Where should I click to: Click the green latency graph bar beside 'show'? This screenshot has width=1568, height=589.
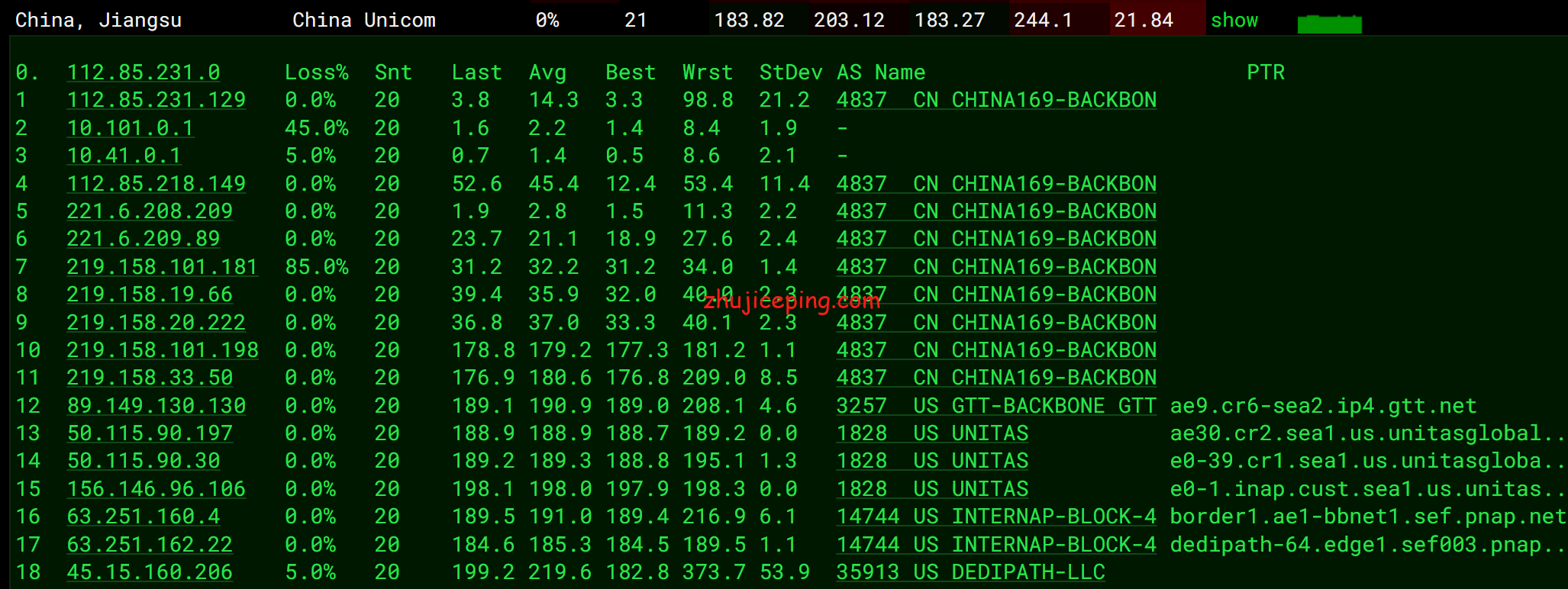(x=1329, y=24)
